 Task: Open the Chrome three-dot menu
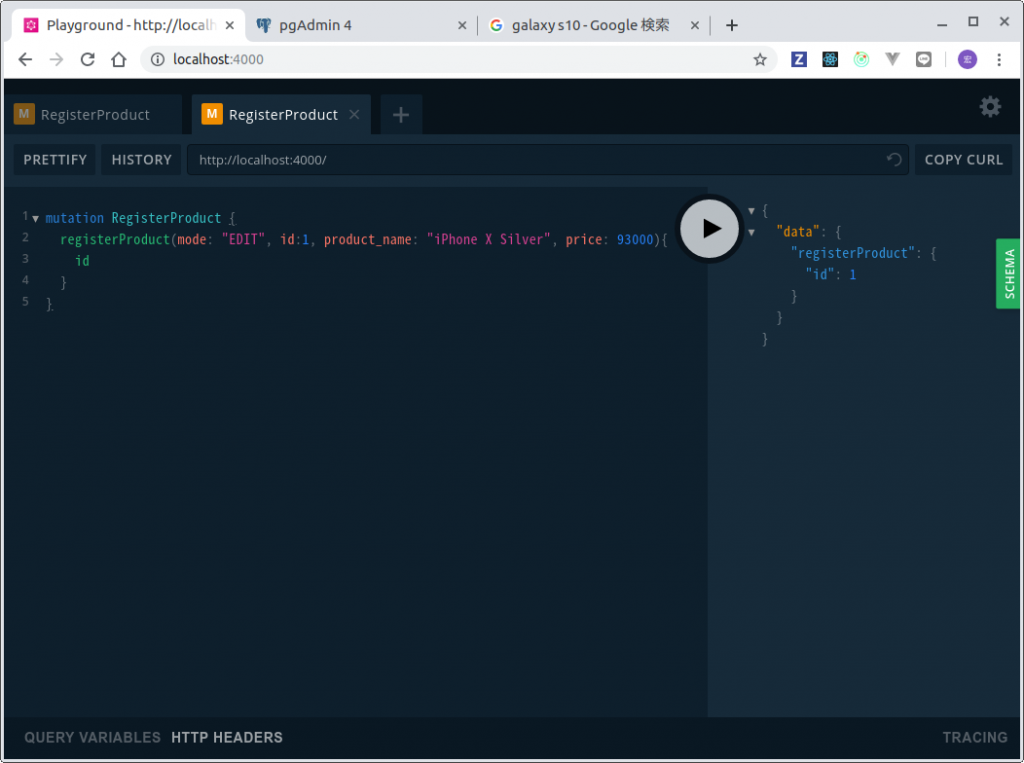coord(998,60)
